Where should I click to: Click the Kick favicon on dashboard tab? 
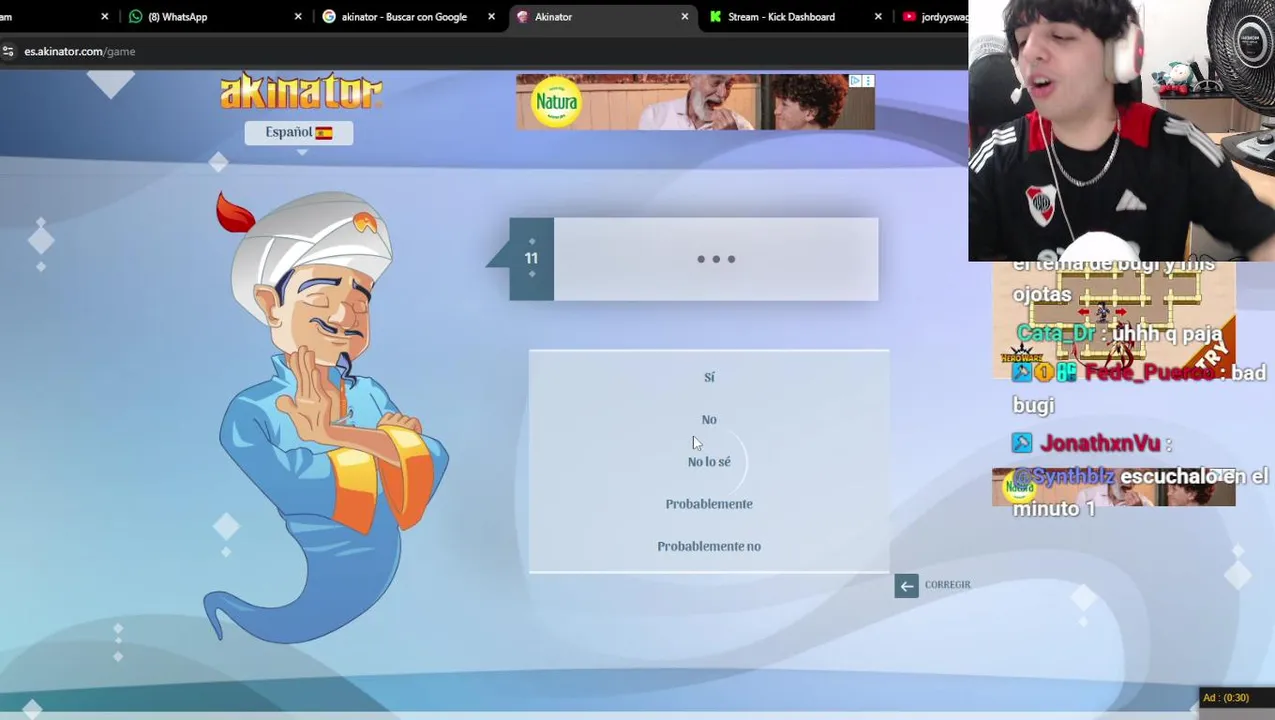(x=716, y=17)
